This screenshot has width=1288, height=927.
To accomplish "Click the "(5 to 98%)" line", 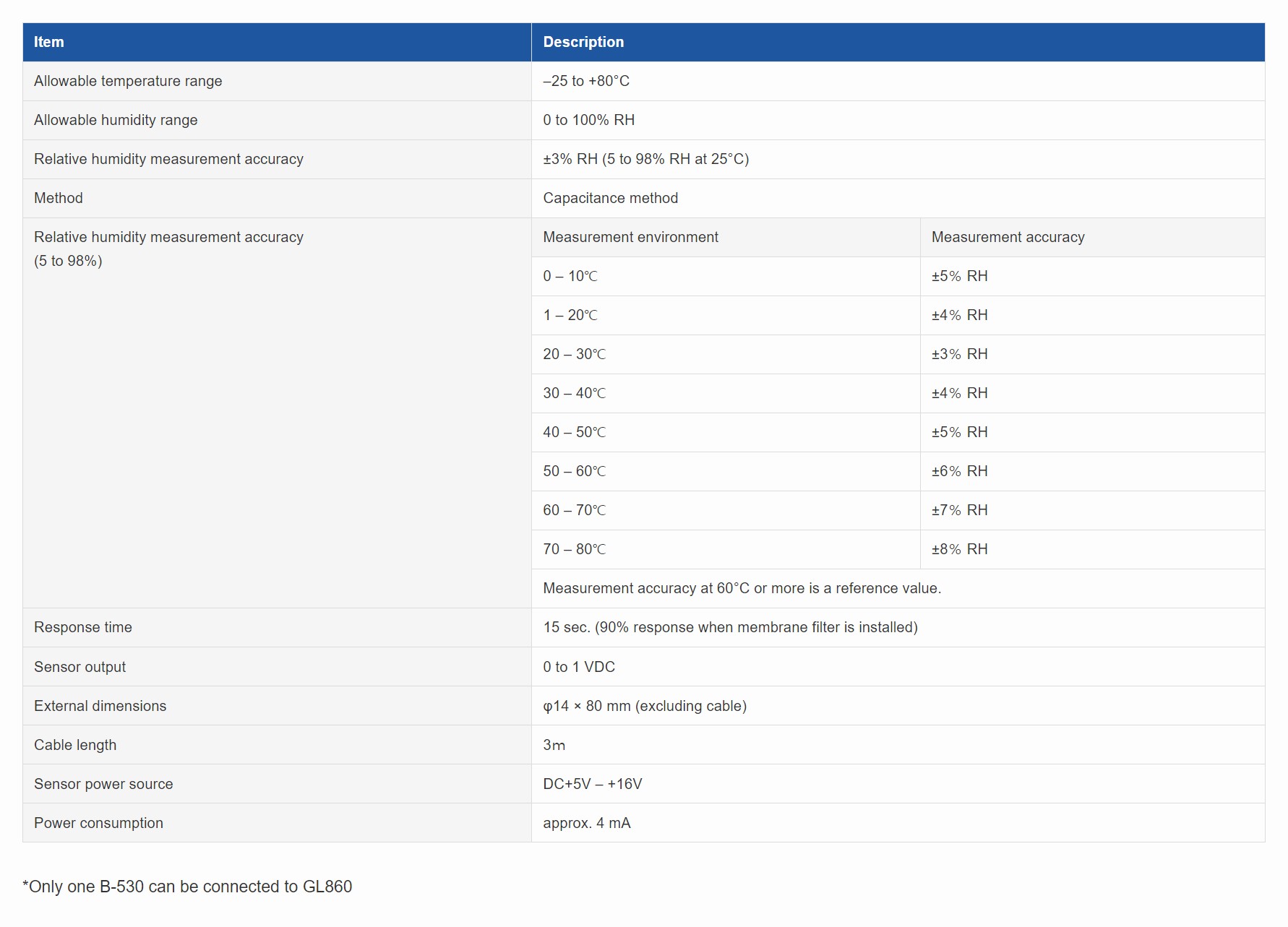I will [68, 261].
